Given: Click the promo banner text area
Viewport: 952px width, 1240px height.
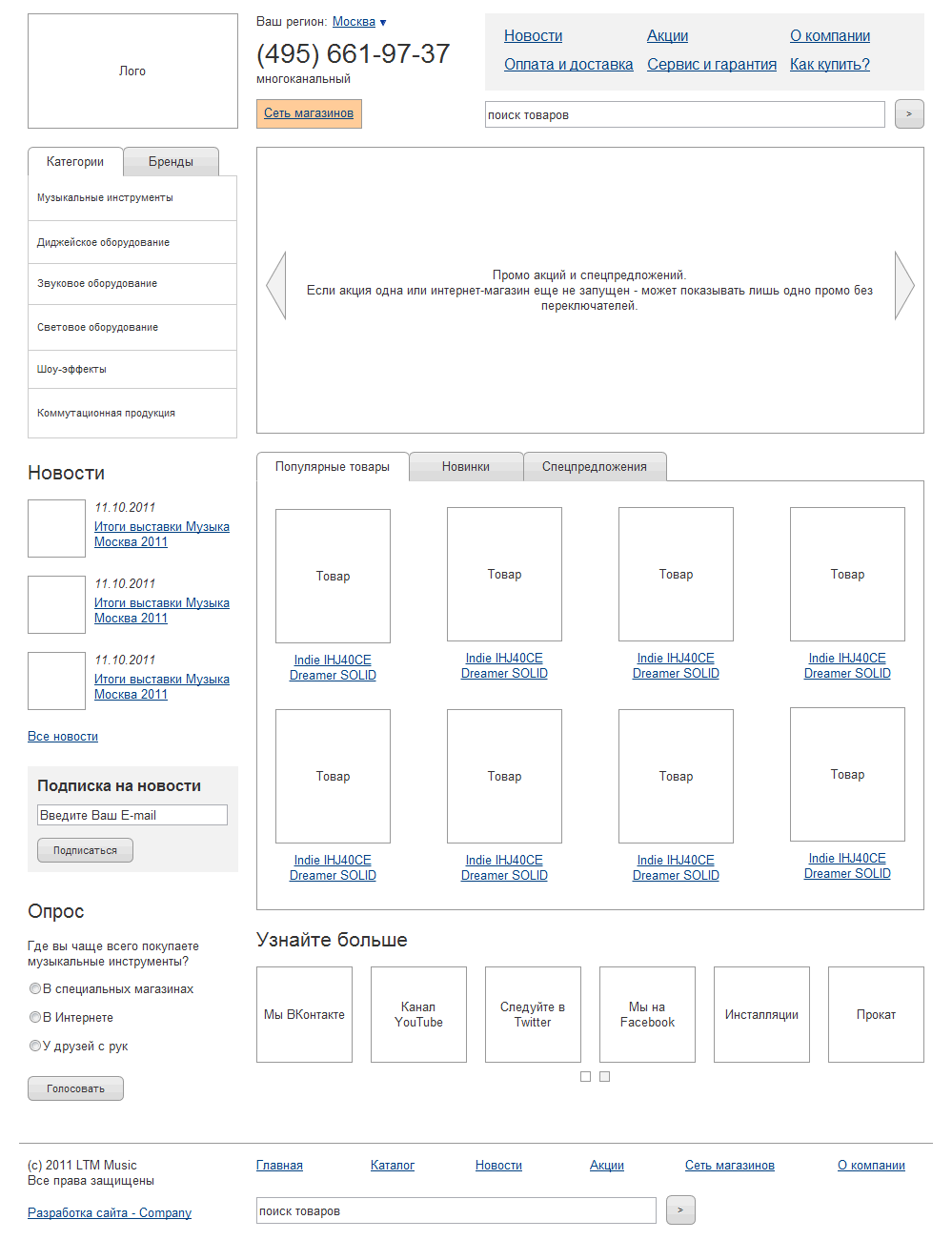Looking at the screenshot, I should coord(590,291).
